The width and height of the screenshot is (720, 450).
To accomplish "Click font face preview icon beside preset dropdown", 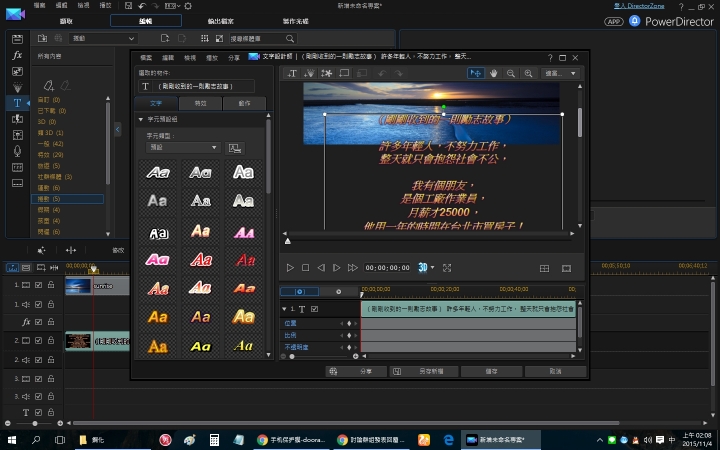I will [235, 148].
